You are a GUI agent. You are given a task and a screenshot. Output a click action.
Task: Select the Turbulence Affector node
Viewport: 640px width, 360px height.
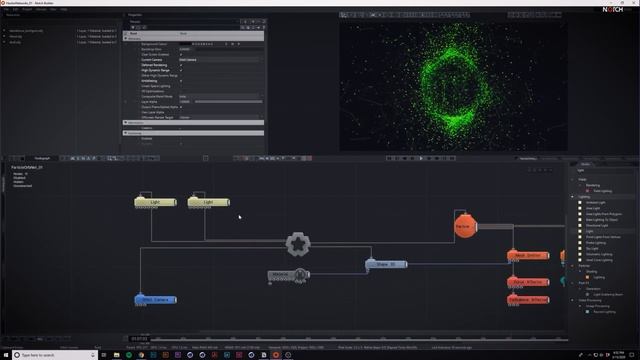(528, 300)
